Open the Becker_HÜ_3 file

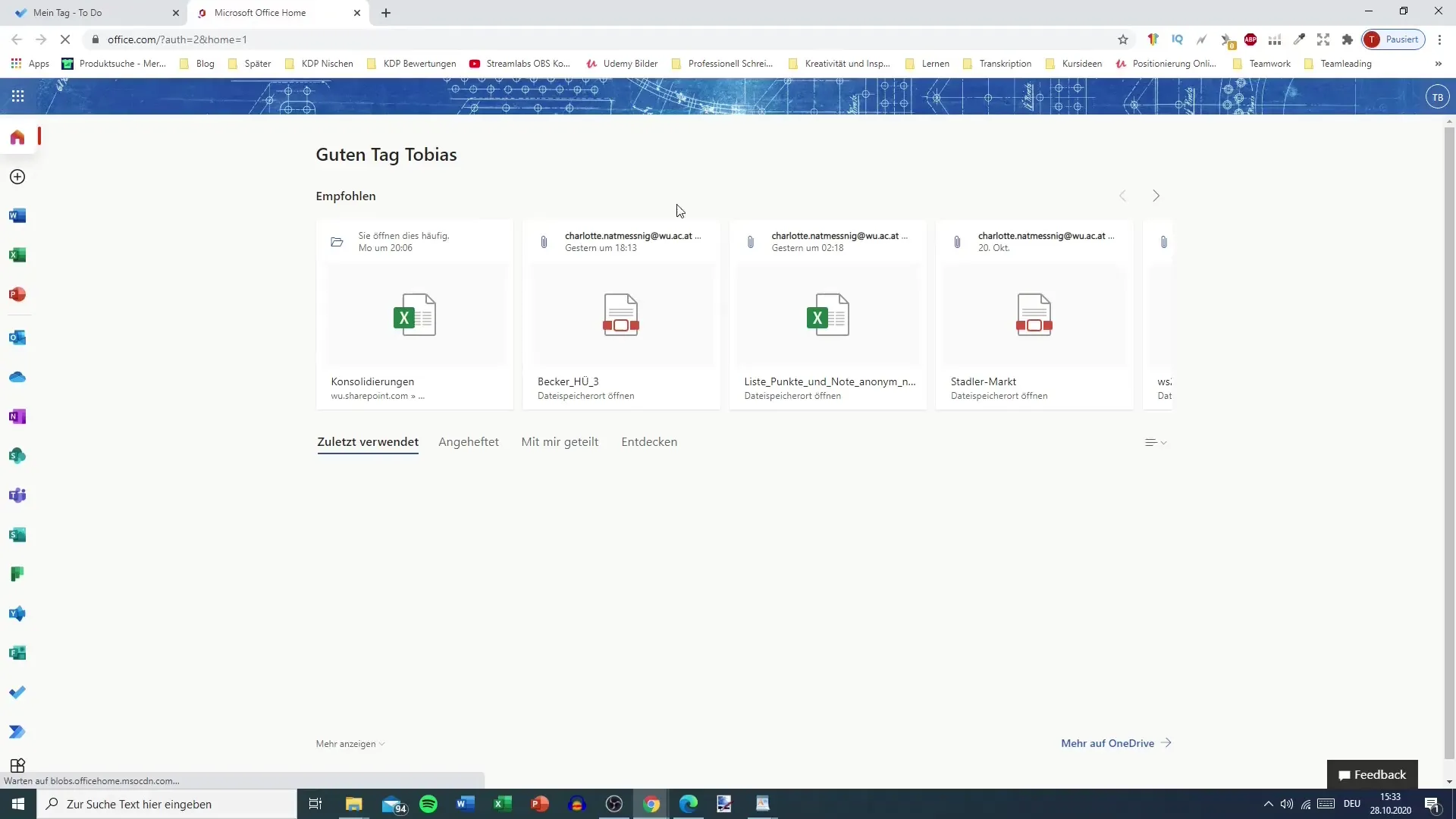(621, 314)
